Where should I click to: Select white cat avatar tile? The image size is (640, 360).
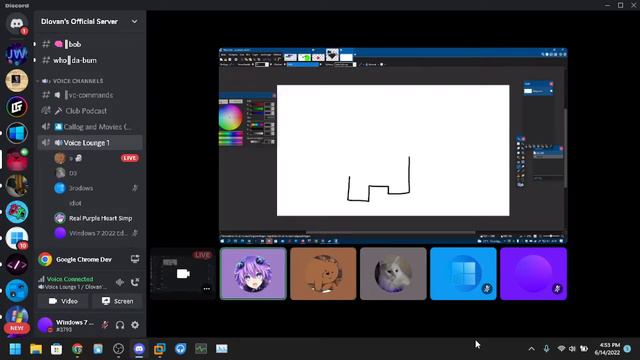coord(393,273)
